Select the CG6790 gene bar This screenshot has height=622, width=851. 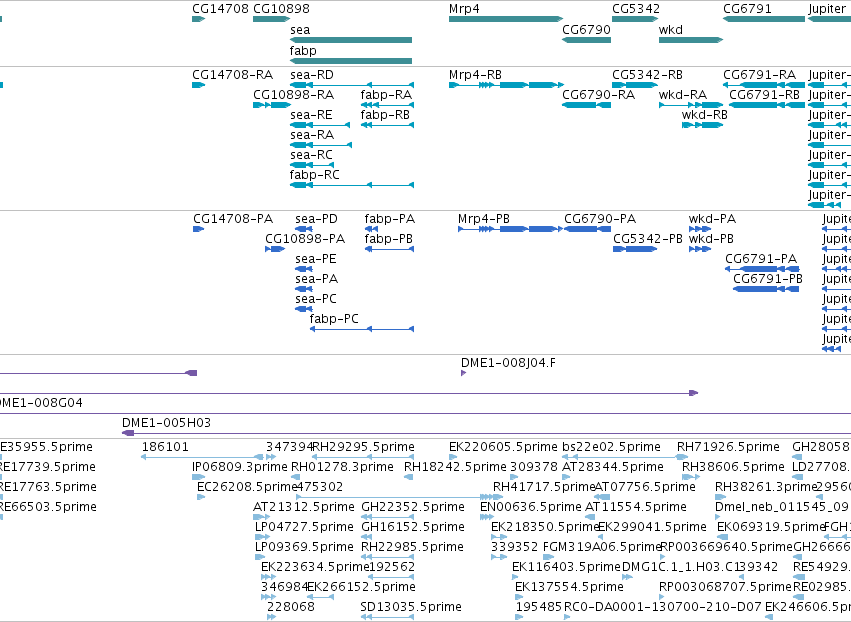pos(586,40)
